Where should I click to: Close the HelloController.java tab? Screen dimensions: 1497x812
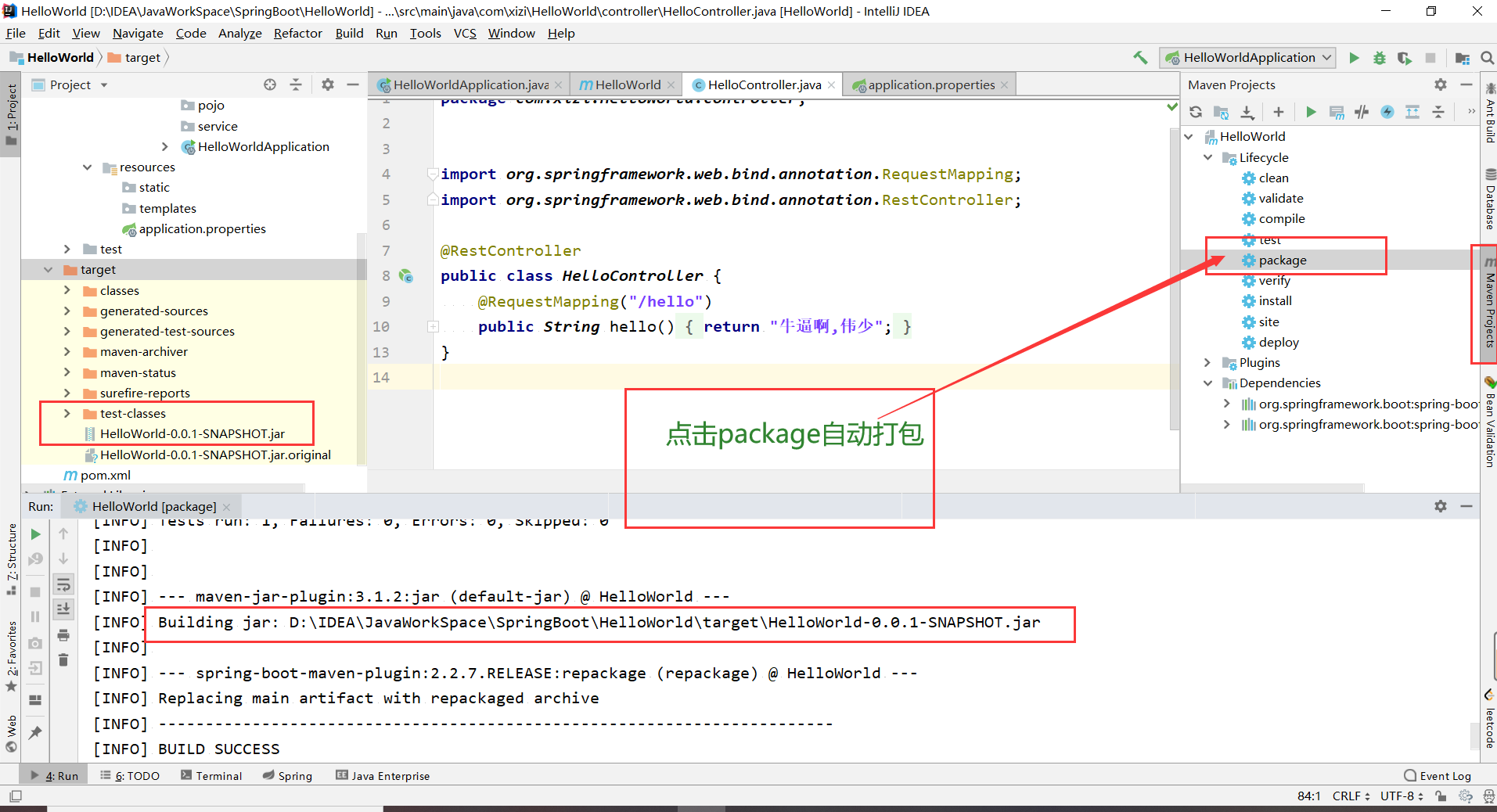[831, 84]
